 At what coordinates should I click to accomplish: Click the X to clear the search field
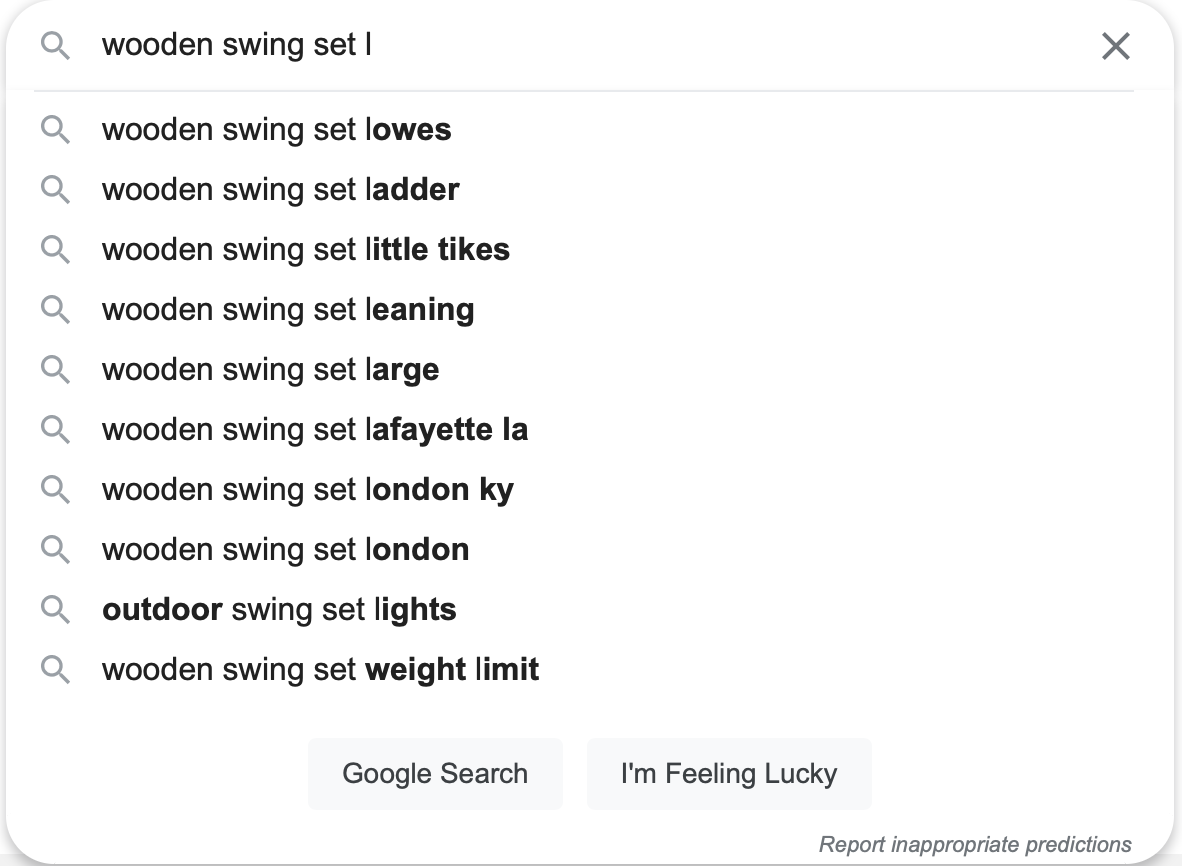[x=1115, y=45]
